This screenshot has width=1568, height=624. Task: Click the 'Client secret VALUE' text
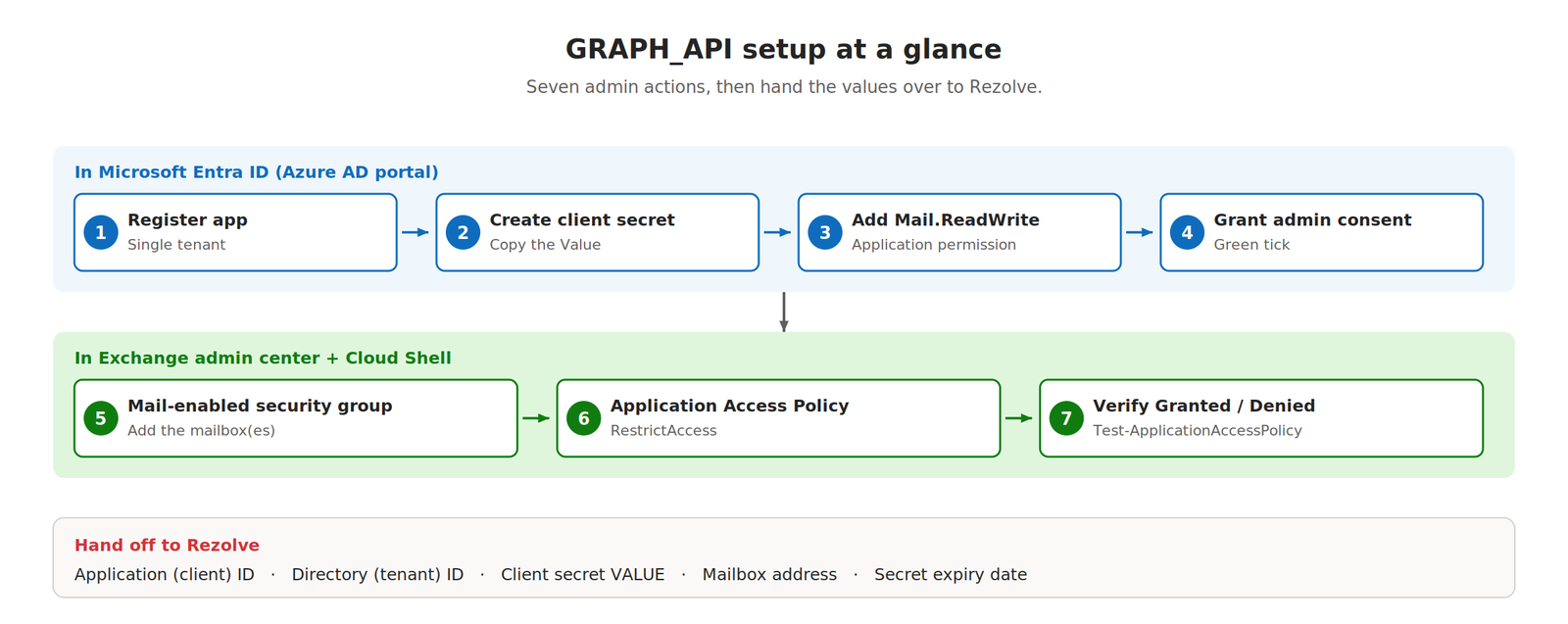coord(583,575)
